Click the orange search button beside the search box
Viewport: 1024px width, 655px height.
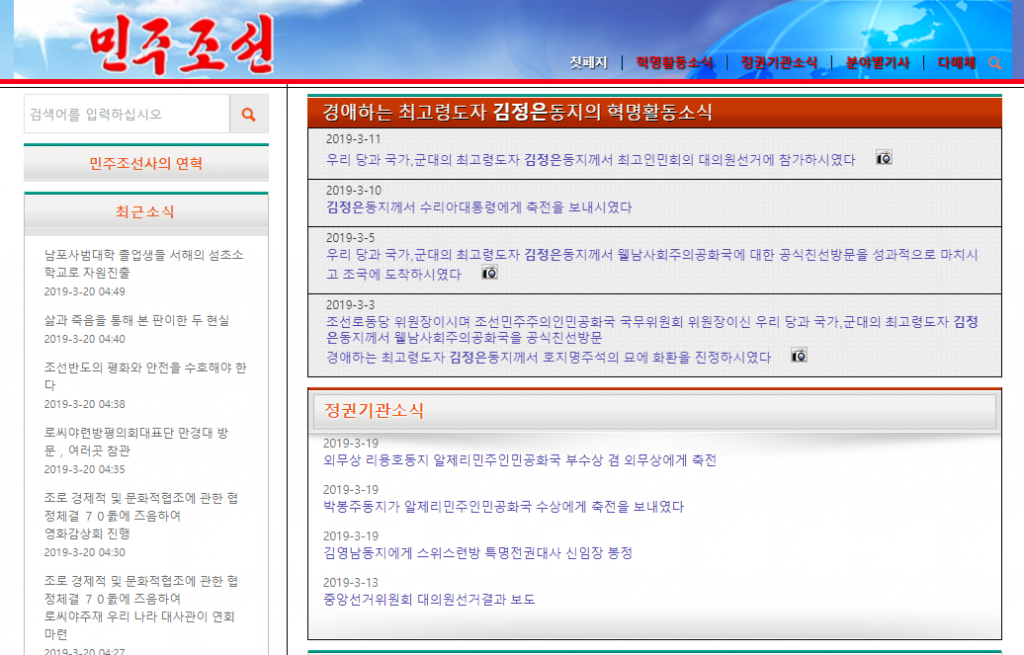248,114
